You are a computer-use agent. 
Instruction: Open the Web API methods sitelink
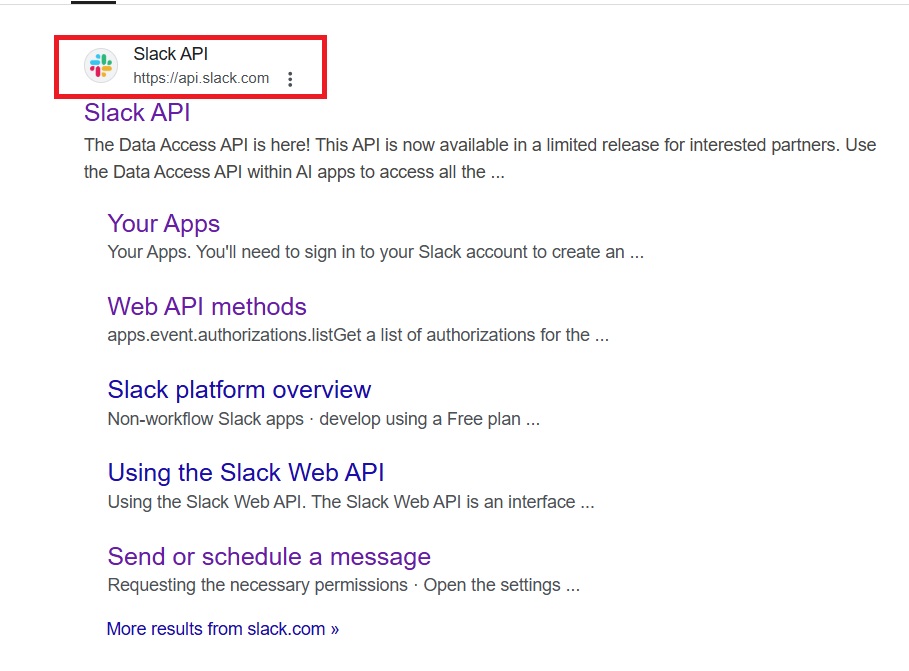pos(207,306)
